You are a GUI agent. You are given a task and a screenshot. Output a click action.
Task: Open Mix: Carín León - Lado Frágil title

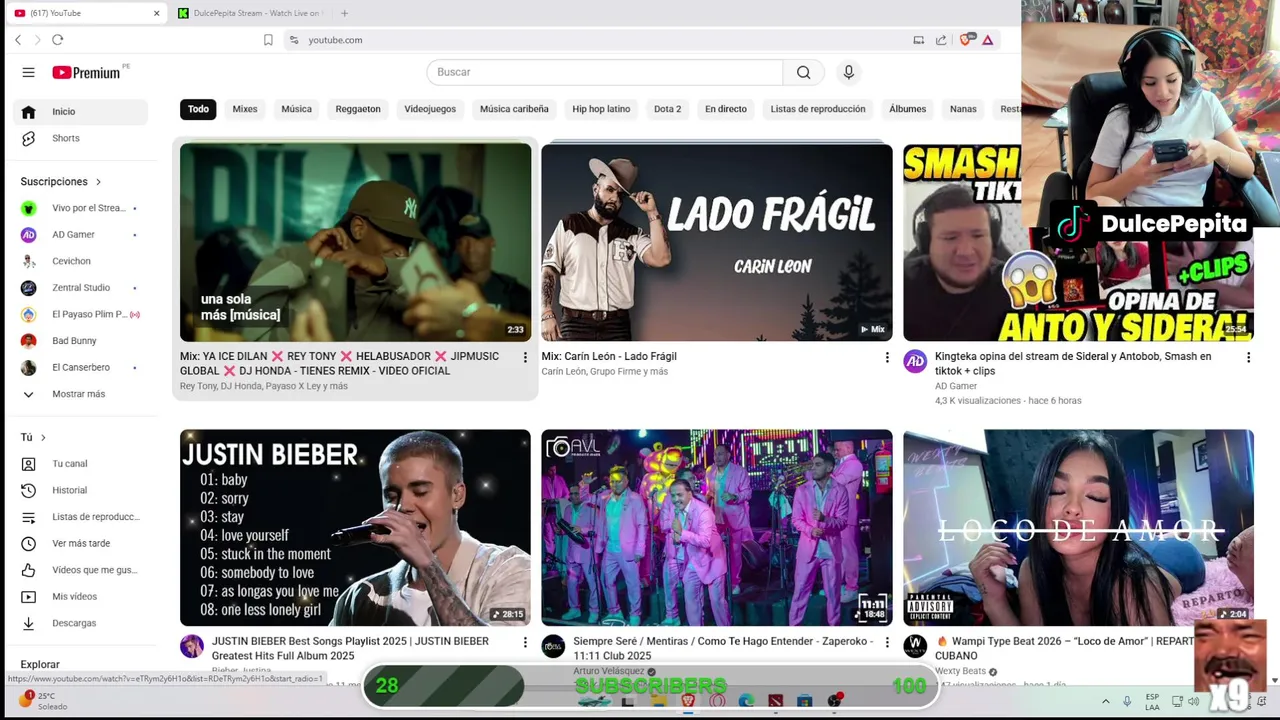(x=609, y=356)
